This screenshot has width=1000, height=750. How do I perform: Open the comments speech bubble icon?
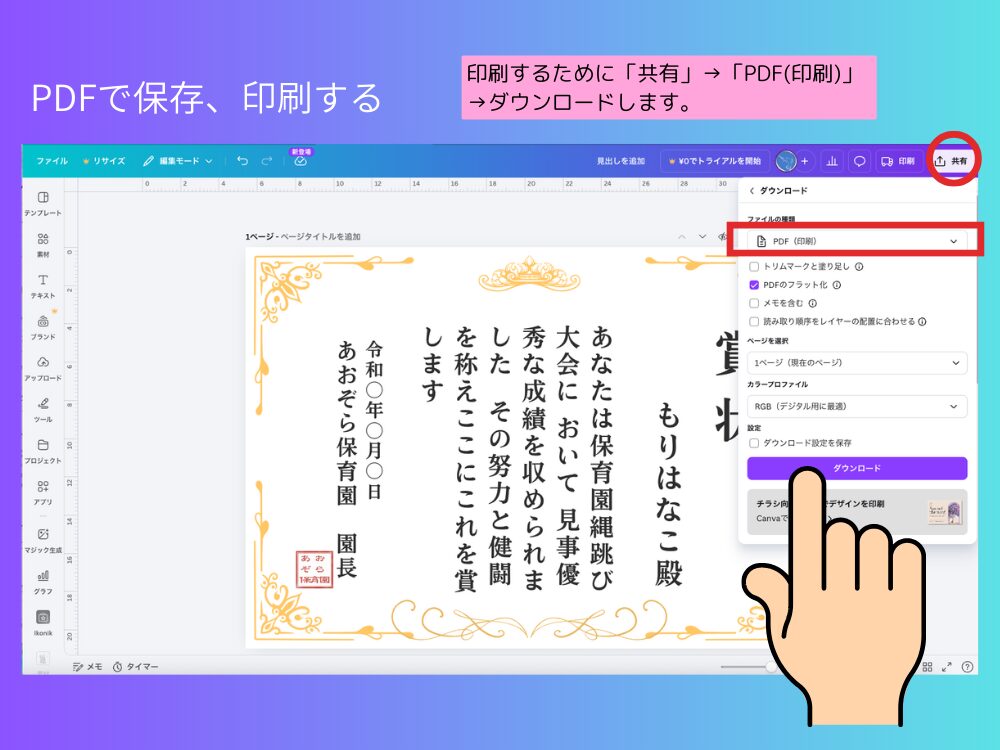(x=859, y=161)
